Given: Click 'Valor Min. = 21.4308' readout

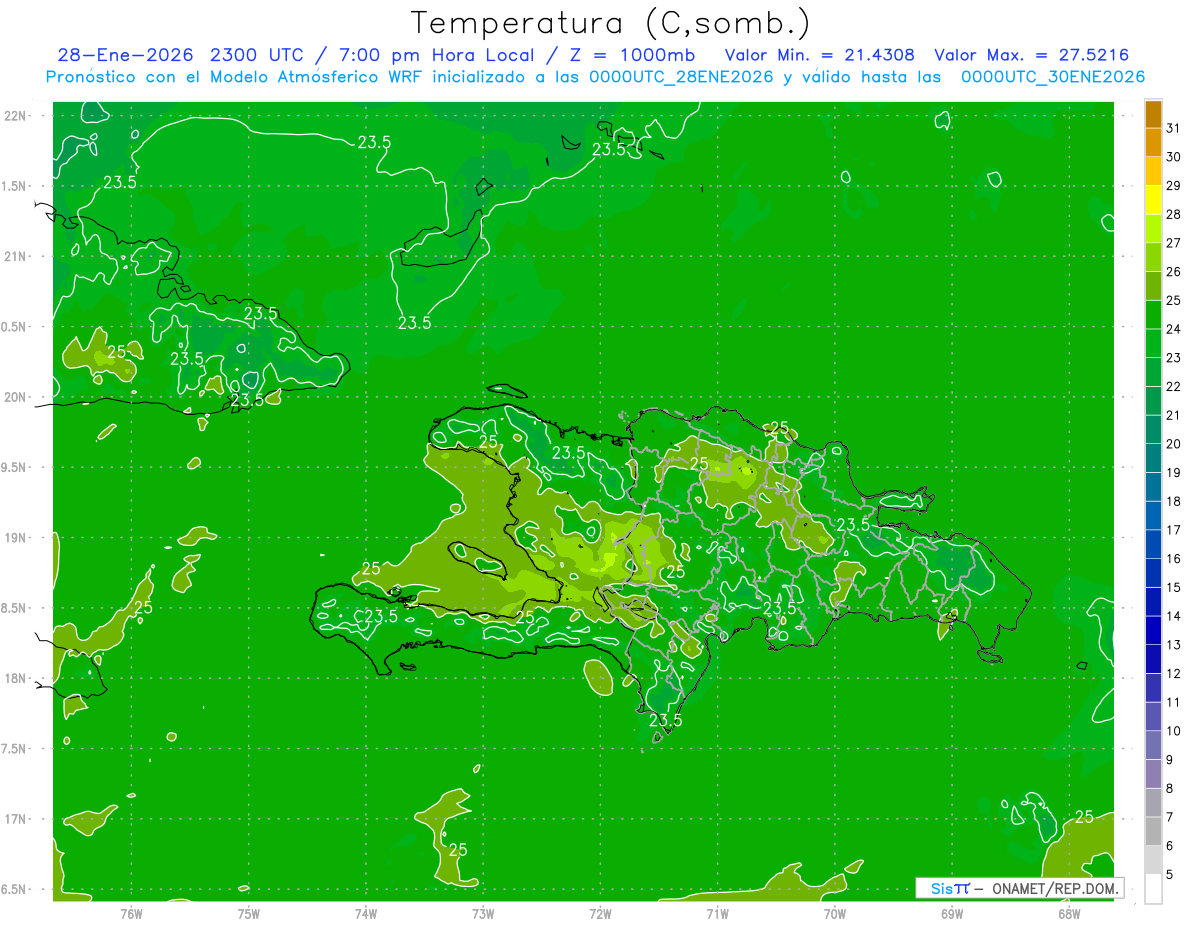Looking at the screenshot, I should point(819,55).
